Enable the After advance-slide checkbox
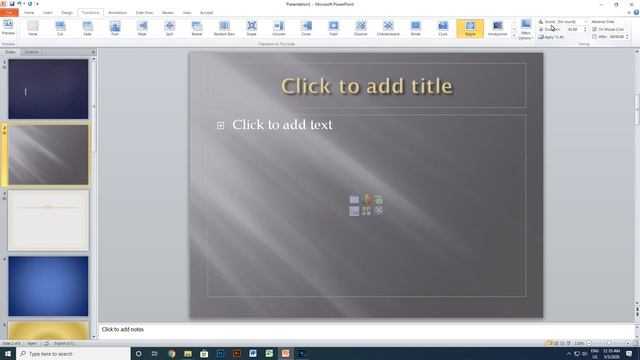Viewport: 640px width, 360px height. 594,37
